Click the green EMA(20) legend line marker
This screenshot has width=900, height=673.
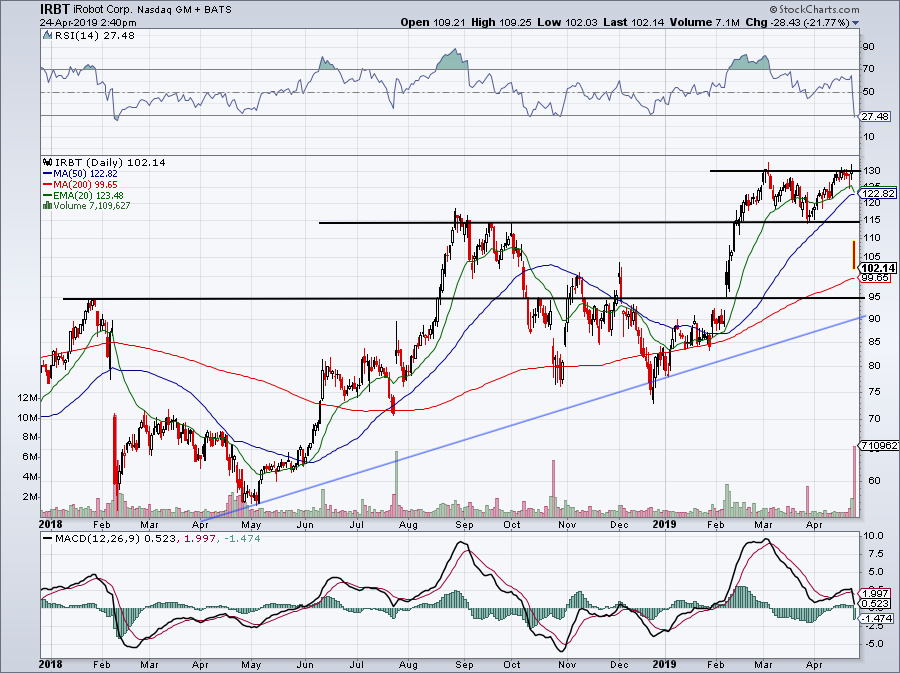[x=48, y=196]
